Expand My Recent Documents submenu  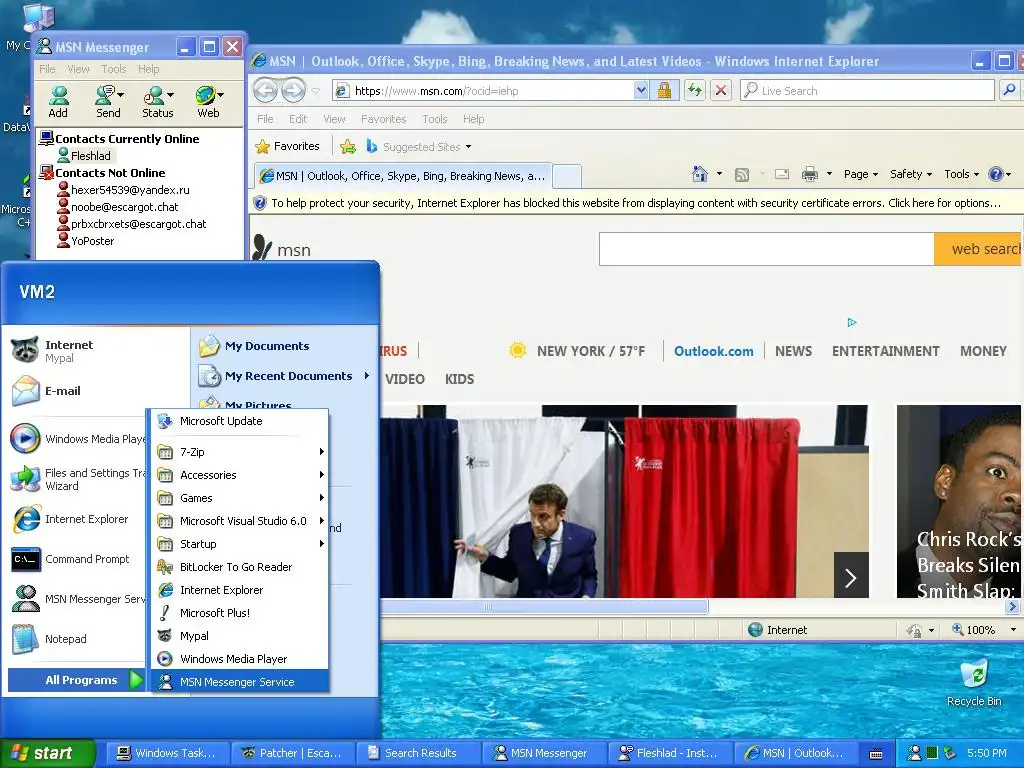click(x=285, y=376)
